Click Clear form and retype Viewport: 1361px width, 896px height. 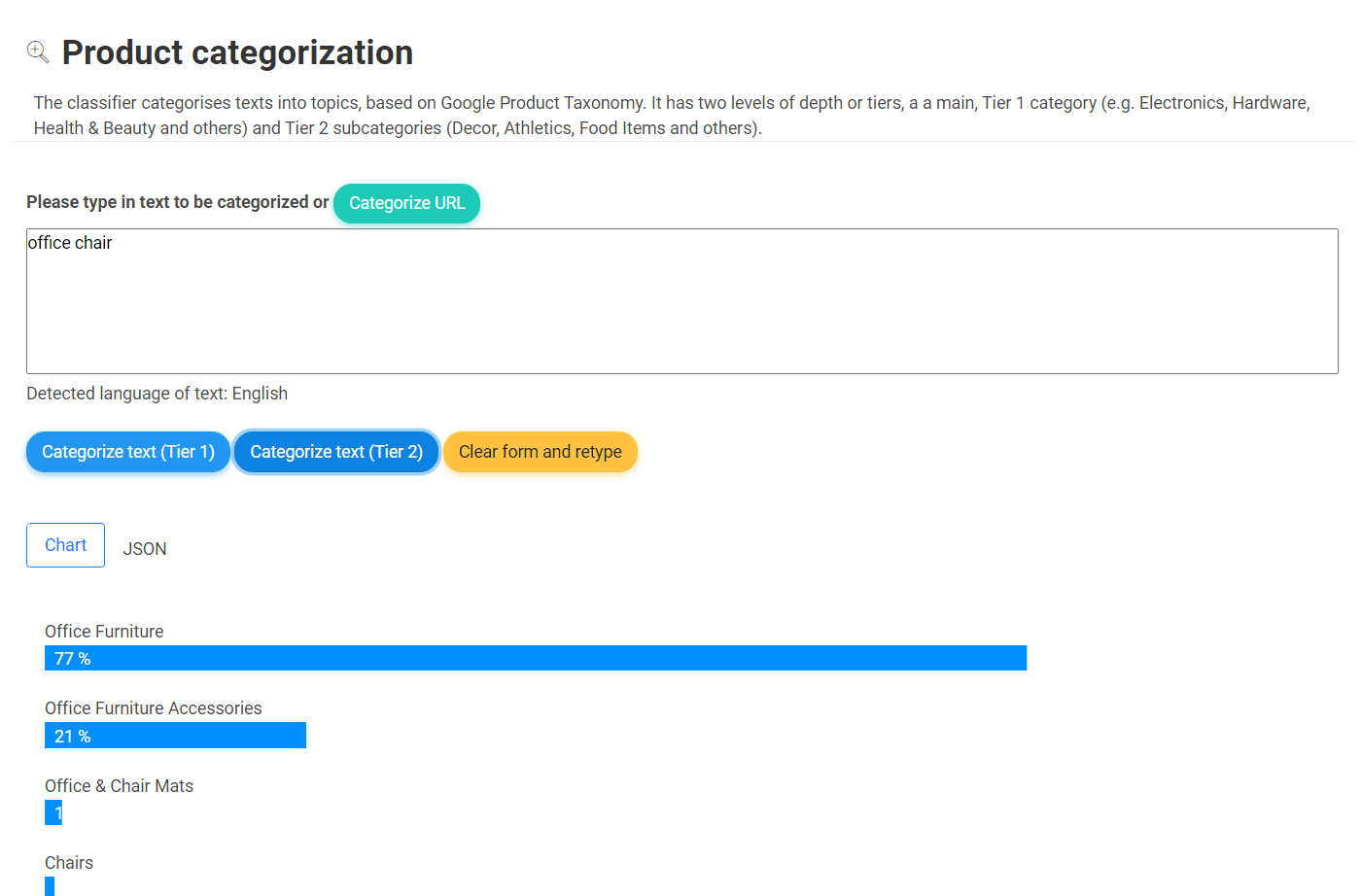tap(540, 452)
